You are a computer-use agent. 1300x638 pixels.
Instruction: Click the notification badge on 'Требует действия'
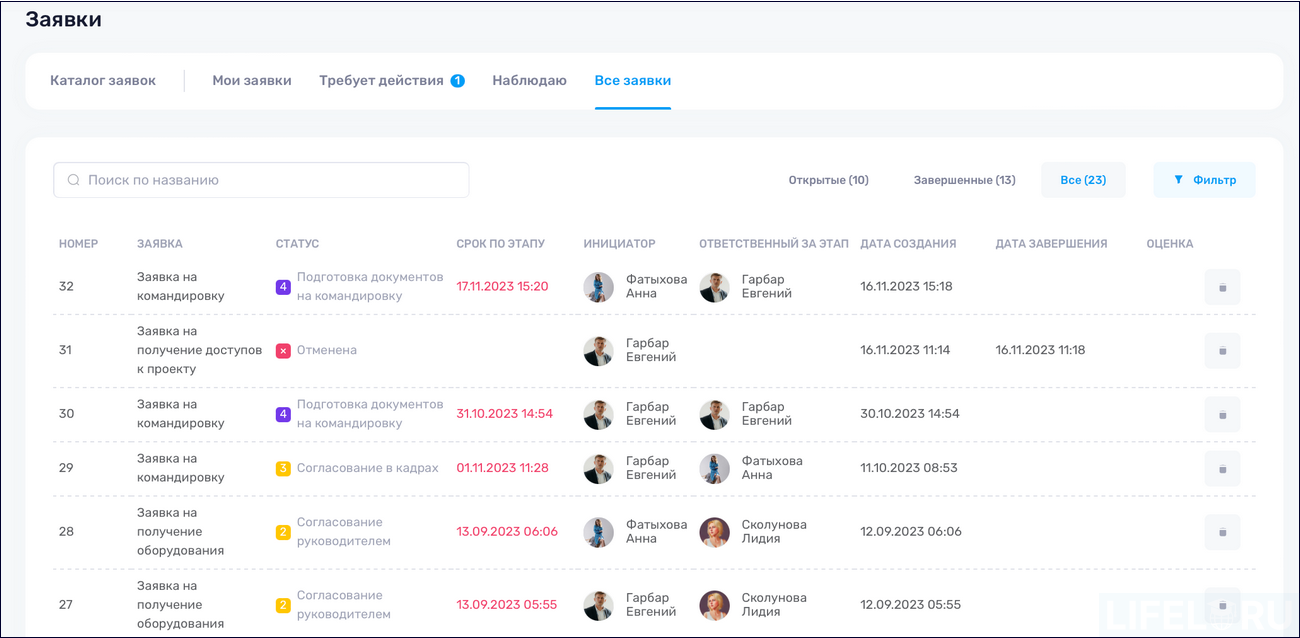coord(456,78)
